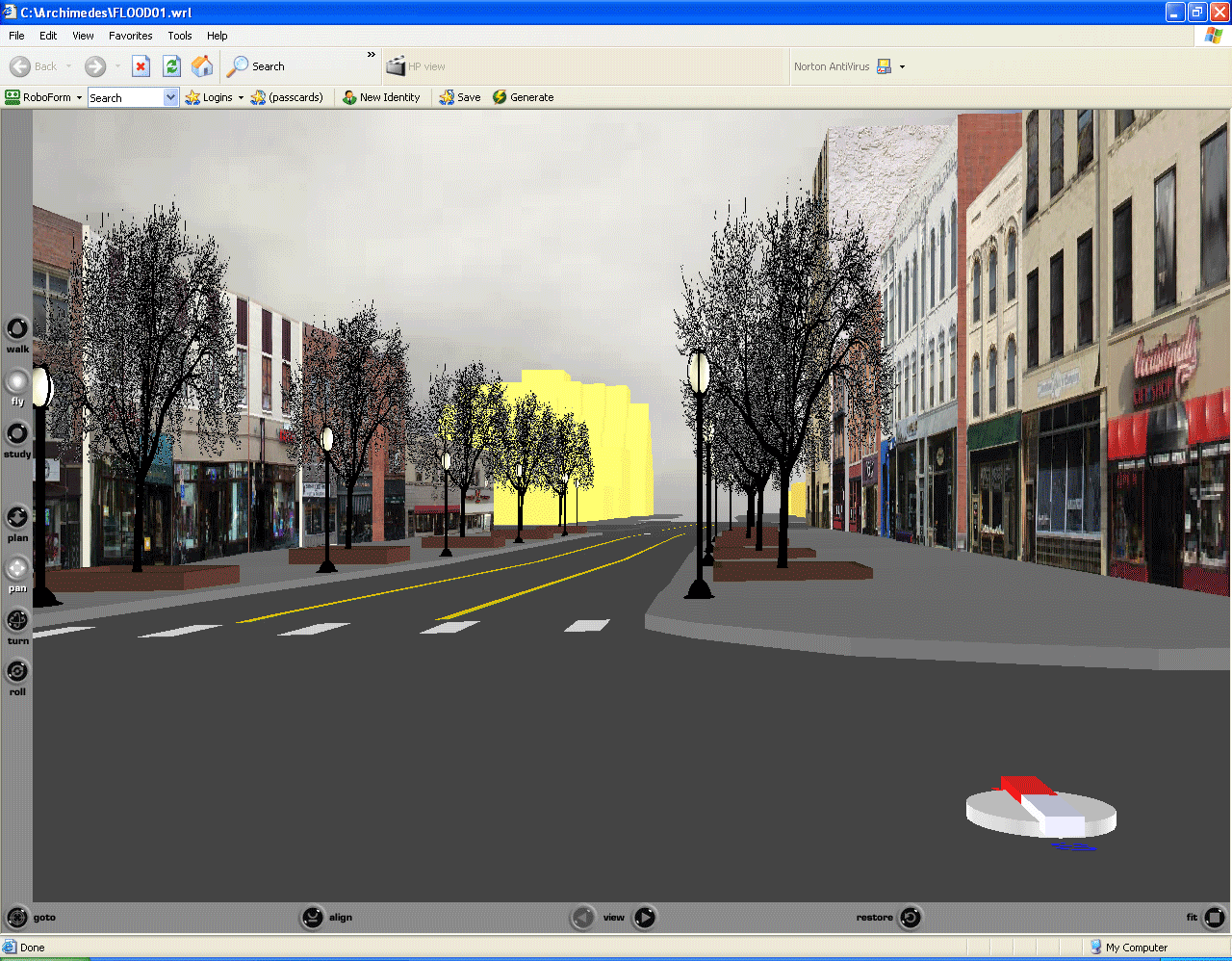Open the Tools menu

click(x=179, y=36)
